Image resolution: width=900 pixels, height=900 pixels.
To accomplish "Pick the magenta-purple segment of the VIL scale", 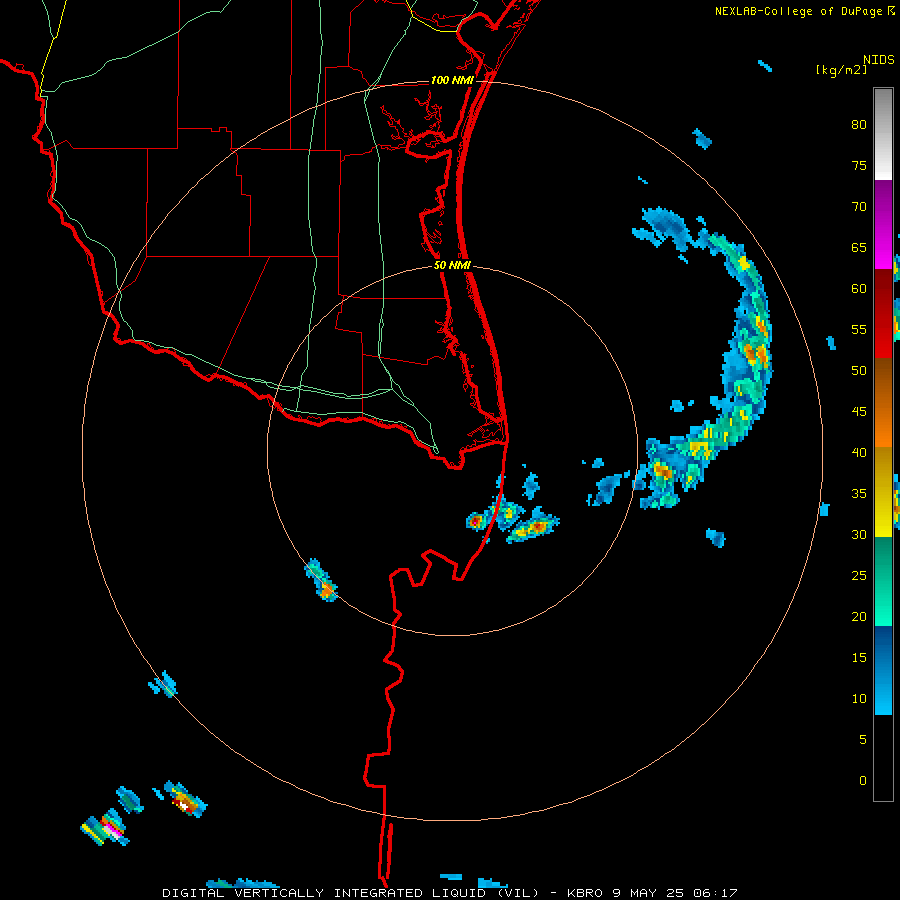I will pos(883,224).
